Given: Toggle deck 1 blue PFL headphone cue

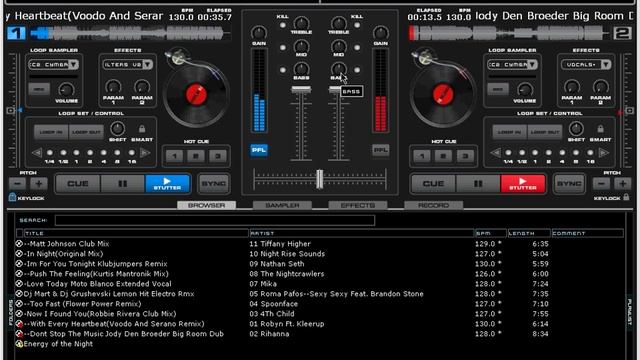Looking at the screenshot, I should point(259,150).
